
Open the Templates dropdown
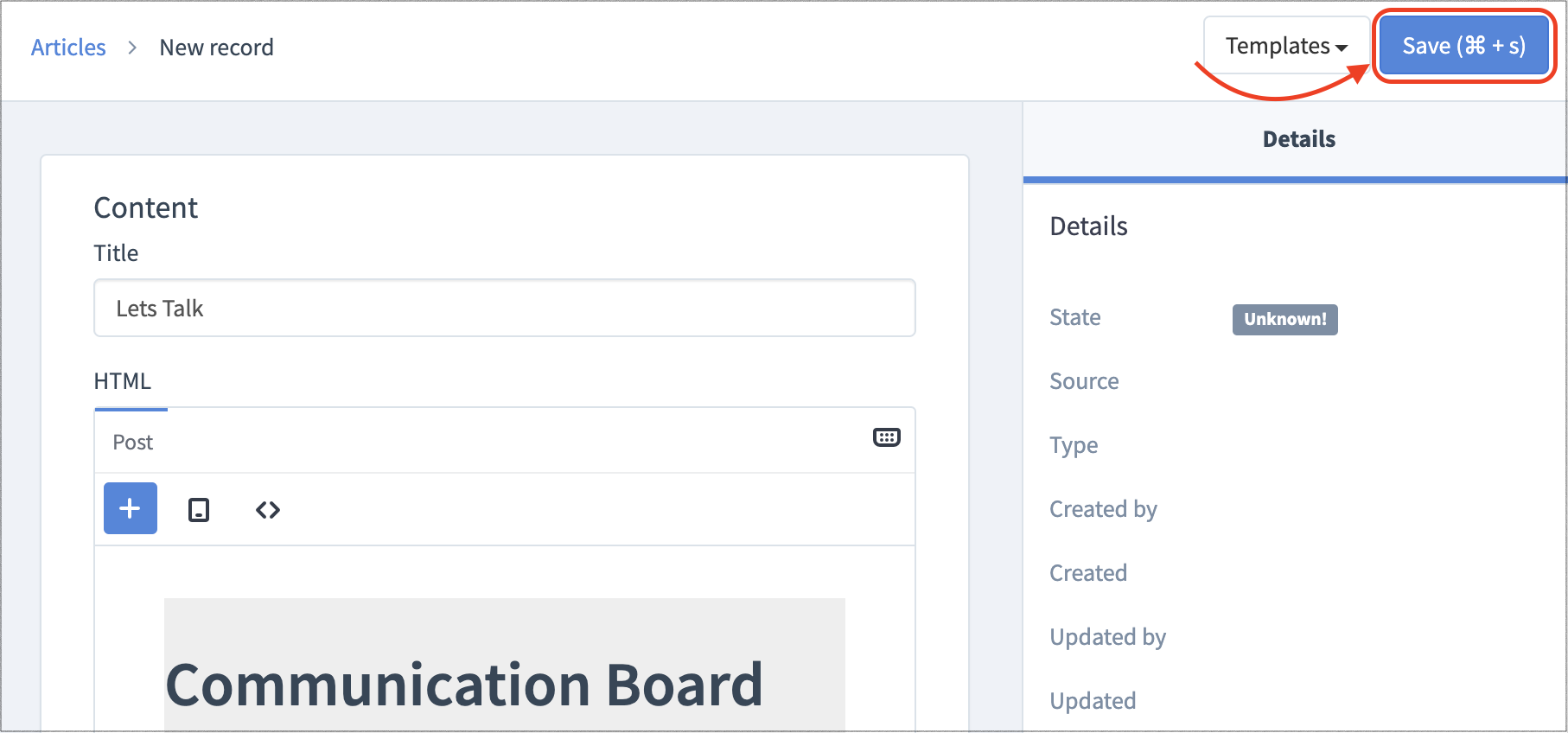(1284, 45)
